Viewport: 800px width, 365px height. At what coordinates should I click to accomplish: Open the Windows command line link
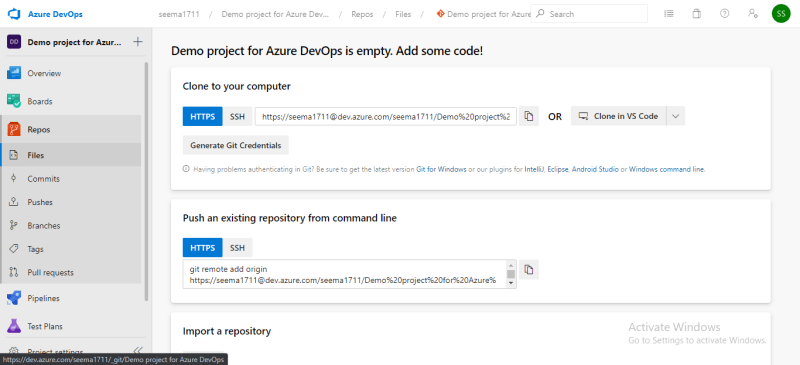coord(666,169)
